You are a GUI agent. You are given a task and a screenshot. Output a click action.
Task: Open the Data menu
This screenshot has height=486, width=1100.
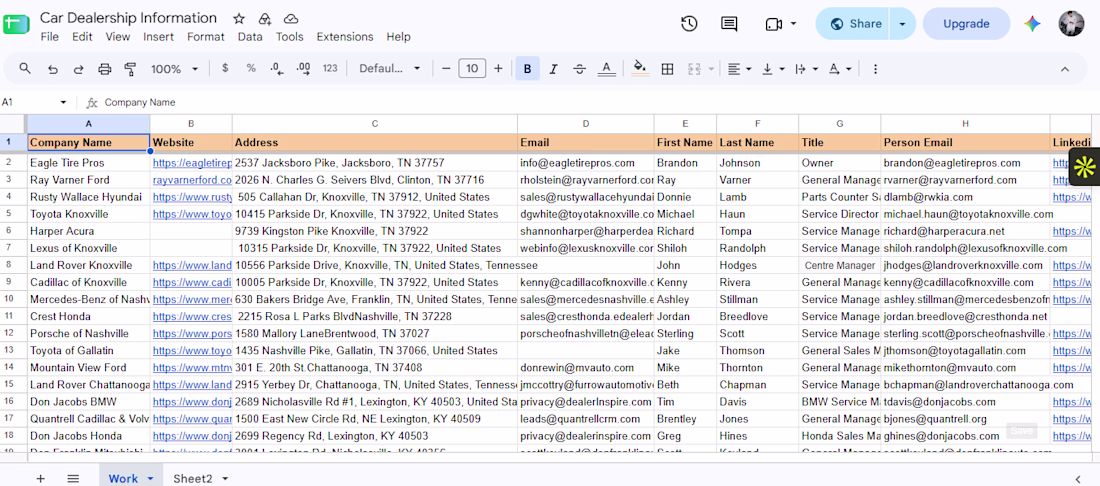click(x=250, y=36)
